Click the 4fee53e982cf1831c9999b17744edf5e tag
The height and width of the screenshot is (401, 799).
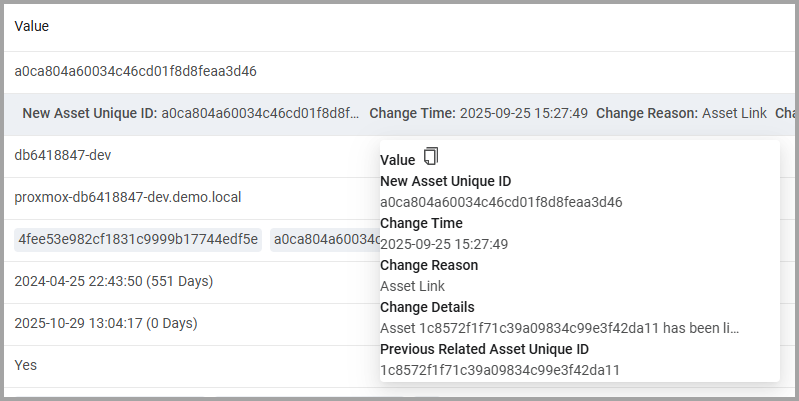(x=138, y=239)
